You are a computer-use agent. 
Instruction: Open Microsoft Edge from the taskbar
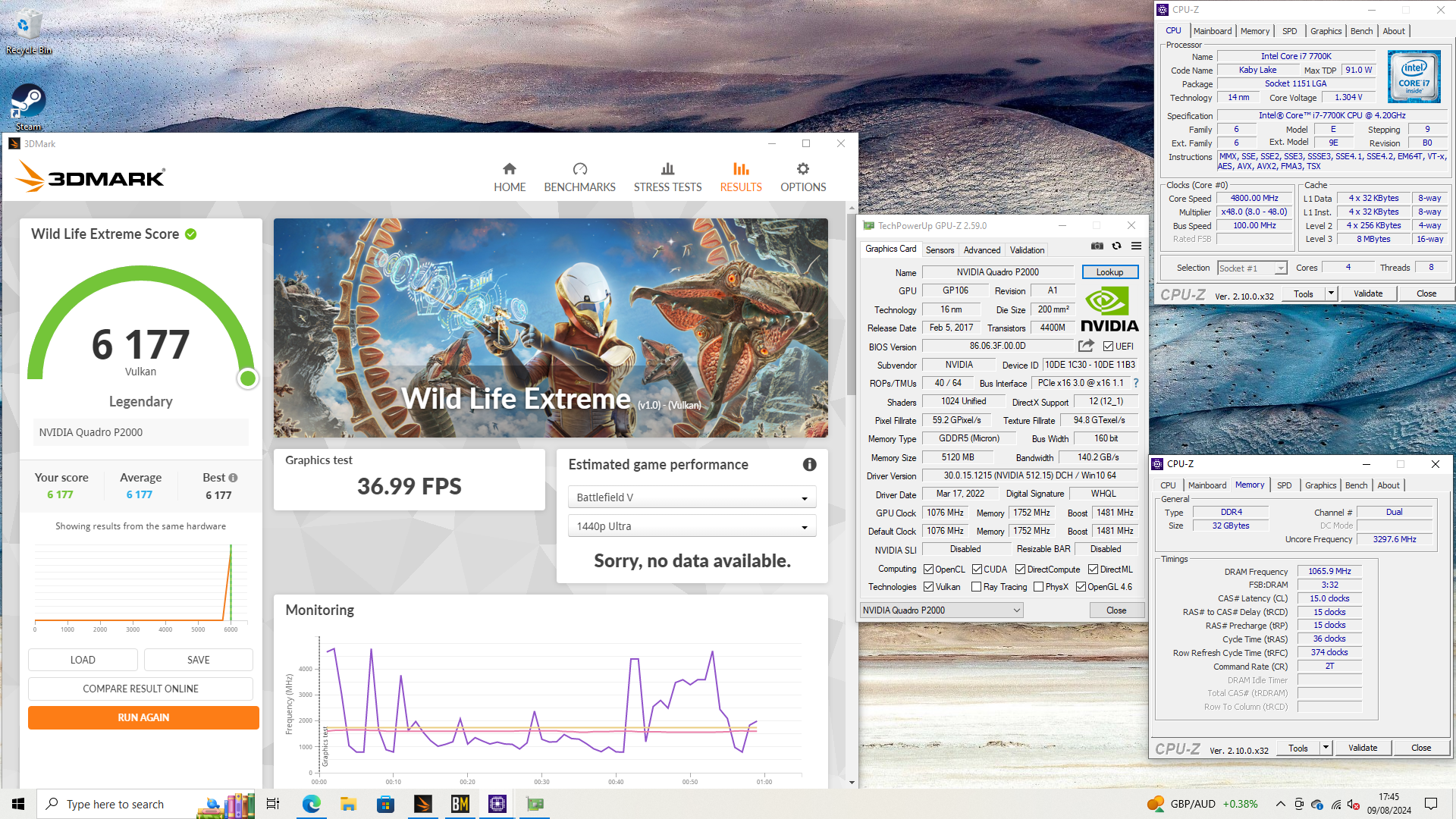click(x=312, y=804)
